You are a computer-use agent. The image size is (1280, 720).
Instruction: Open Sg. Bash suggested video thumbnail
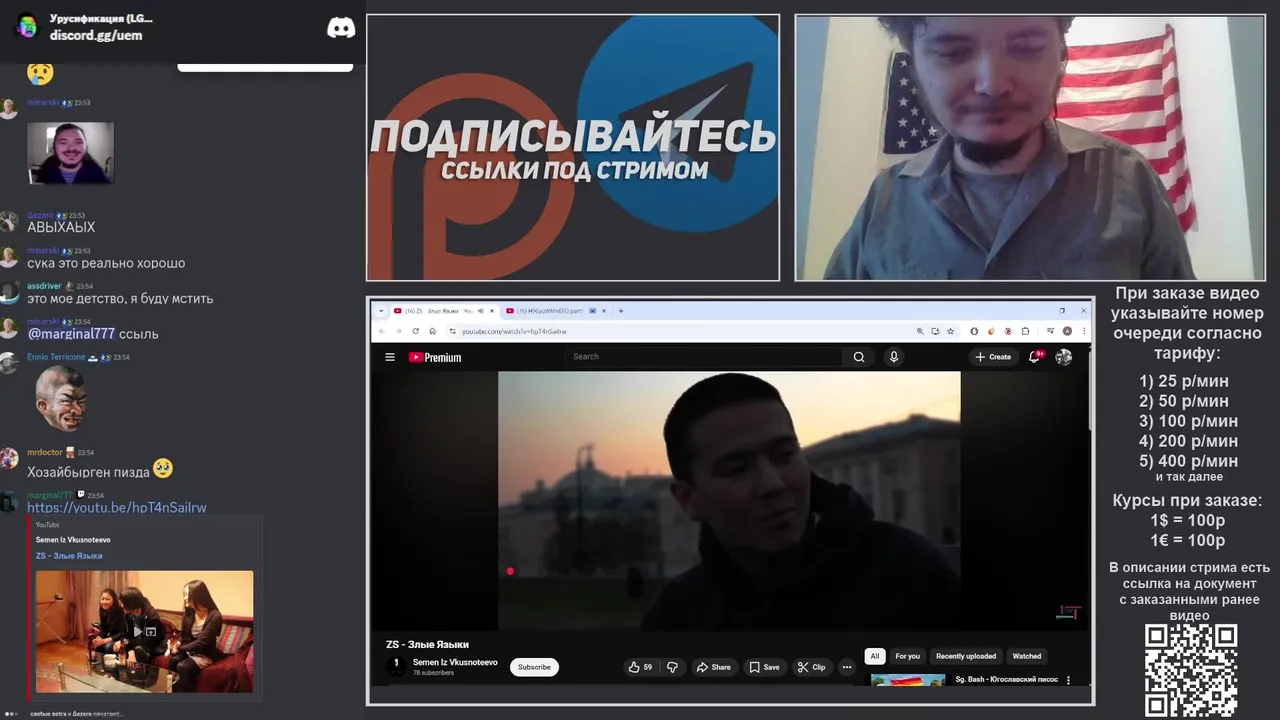pyautogui.click(x=908, y=680)
